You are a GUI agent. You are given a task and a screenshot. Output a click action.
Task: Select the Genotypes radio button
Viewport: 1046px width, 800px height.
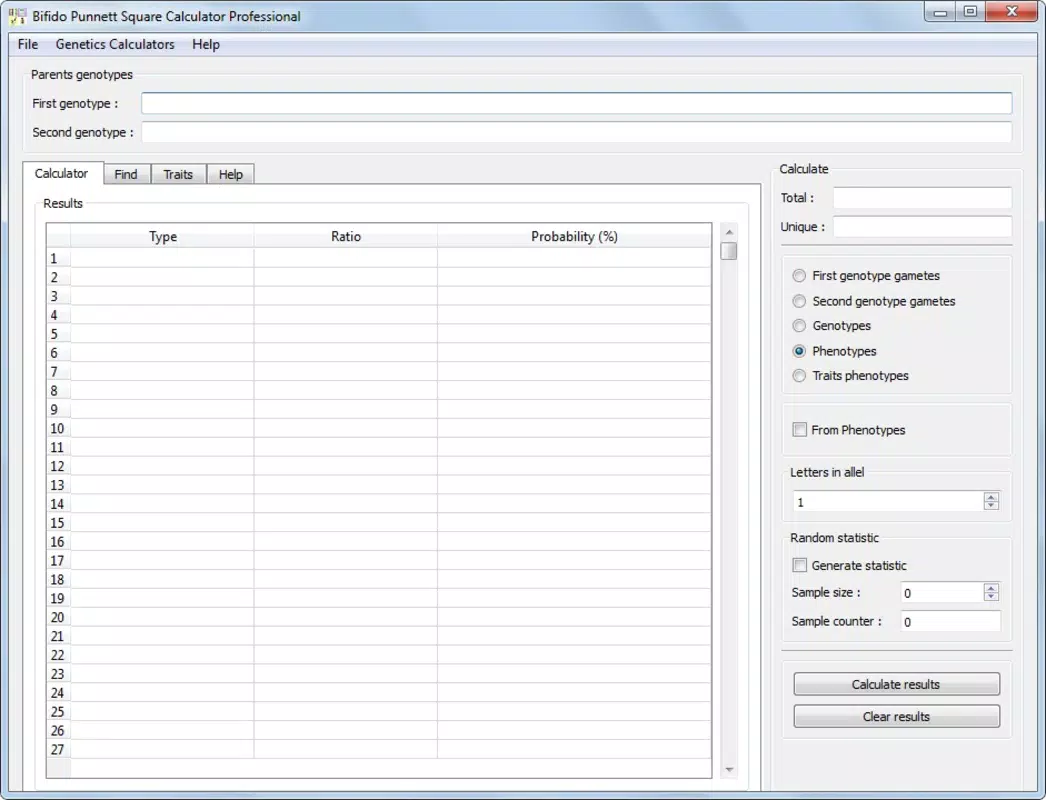[799, 326]
